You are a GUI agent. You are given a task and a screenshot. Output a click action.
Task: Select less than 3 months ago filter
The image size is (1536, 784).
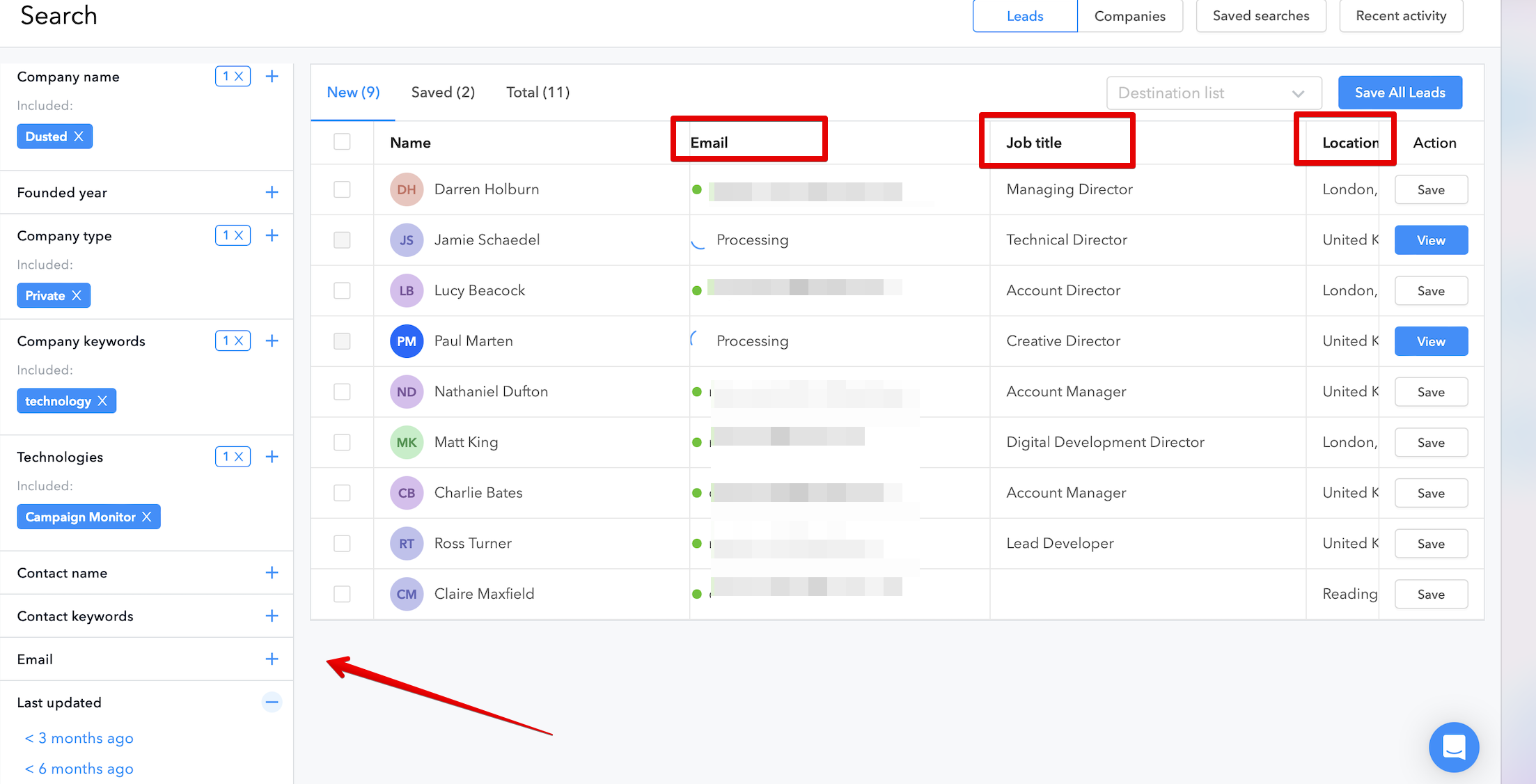click(x=80, y=737)
